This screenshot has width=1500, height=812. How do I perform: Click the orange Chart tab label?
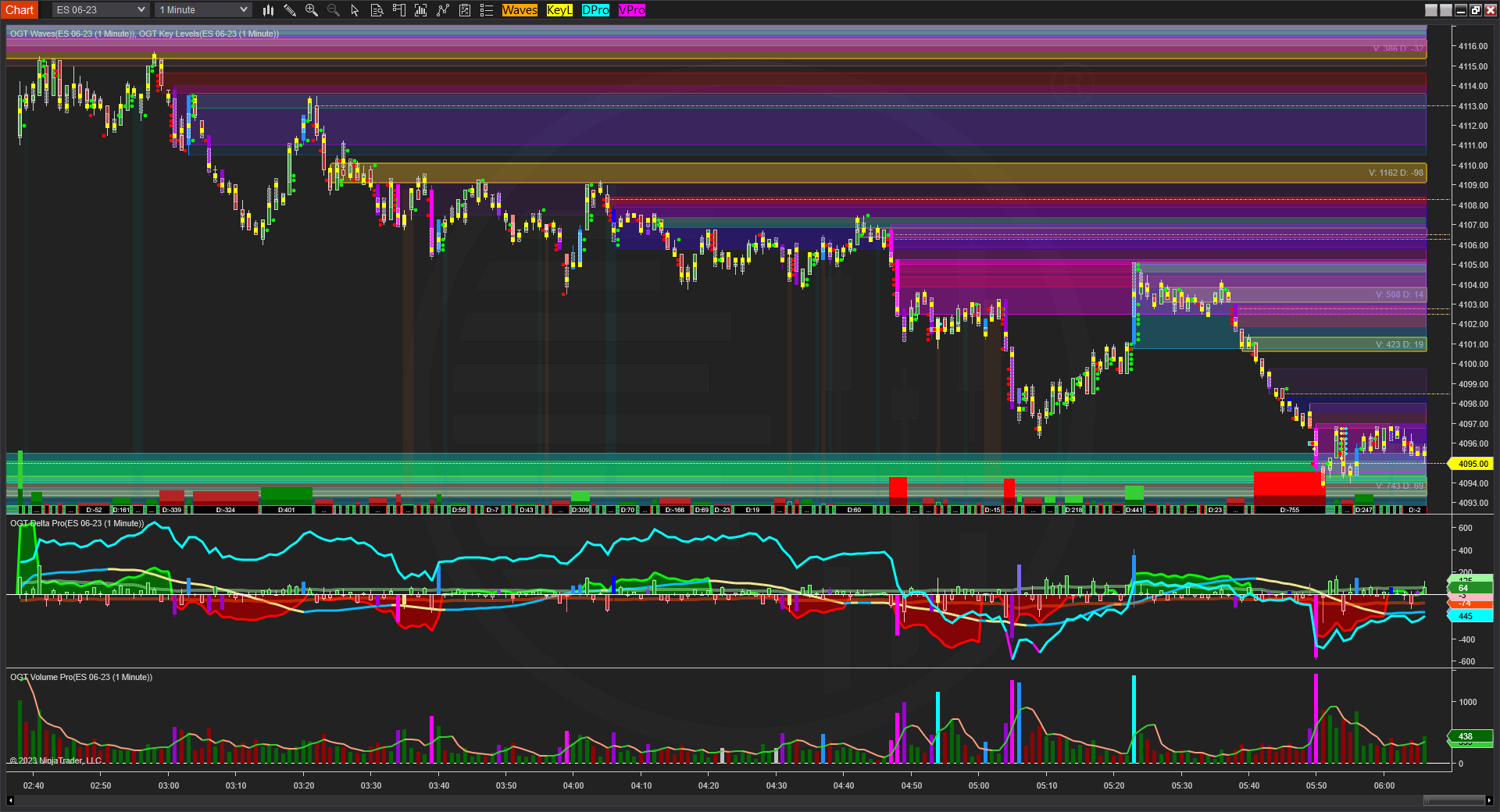[20, 10]
